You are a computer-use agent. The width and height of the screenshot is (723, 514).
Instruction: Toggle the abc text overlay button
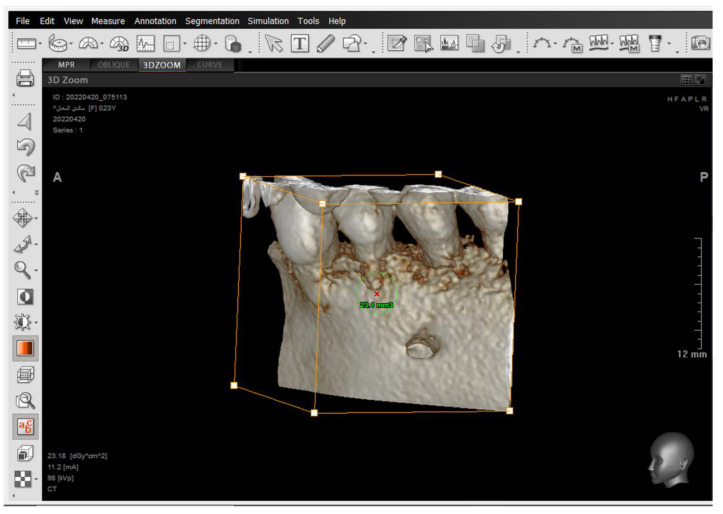click(25, 426)
